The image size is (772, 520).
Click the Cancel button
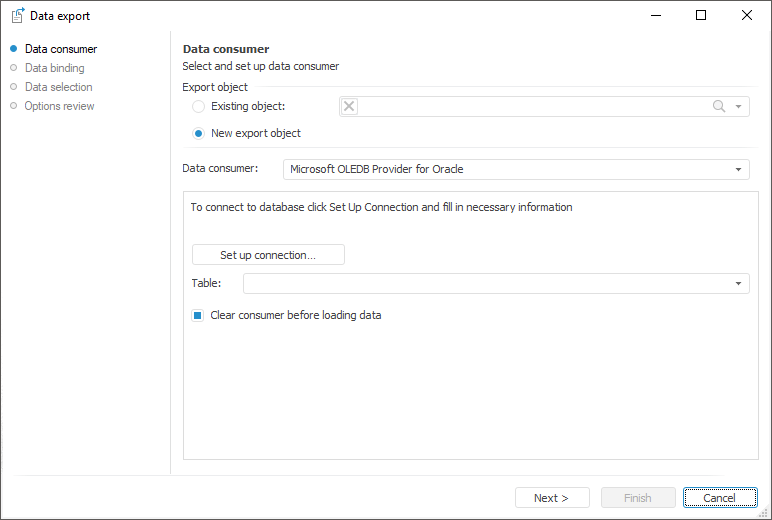(x=719, y=498)
